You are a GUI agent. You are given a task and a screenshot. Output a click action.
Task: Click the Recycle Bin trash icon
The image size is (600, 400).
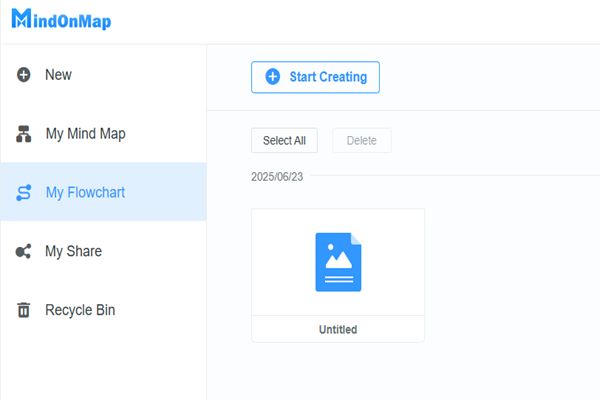(24, 311)
